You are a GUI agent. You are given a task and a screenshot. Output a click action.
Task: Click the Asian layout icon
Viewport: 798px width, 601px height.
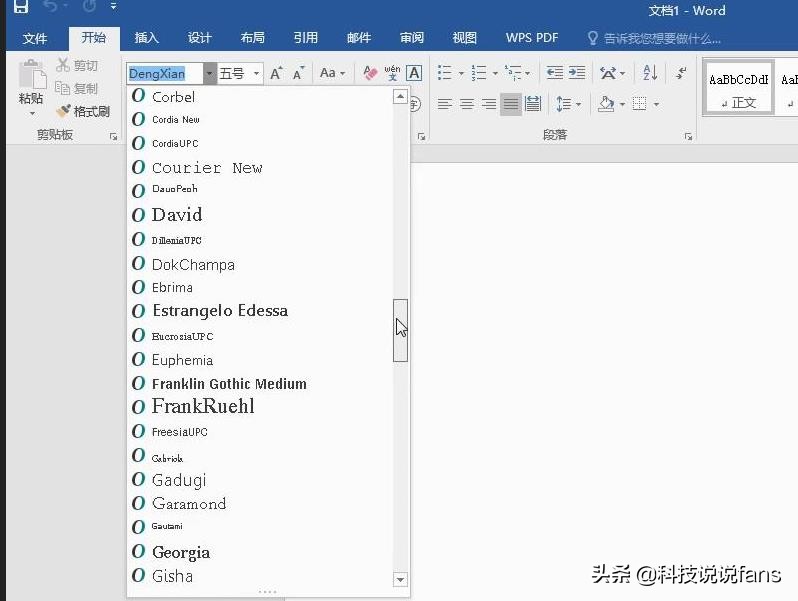pyautogui.click(x=608, y=73)
